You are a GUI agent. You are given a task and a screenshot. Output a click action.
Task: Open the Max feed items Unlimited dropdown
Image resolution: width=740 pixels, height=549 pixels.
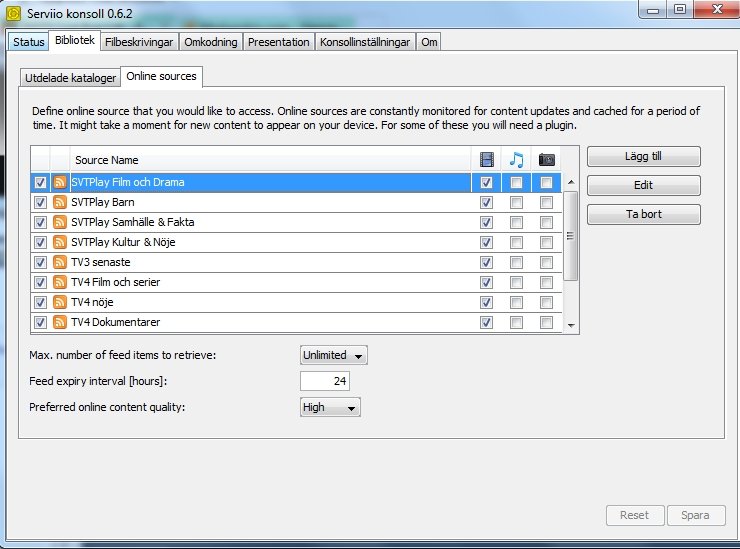[x=334, y=355]
